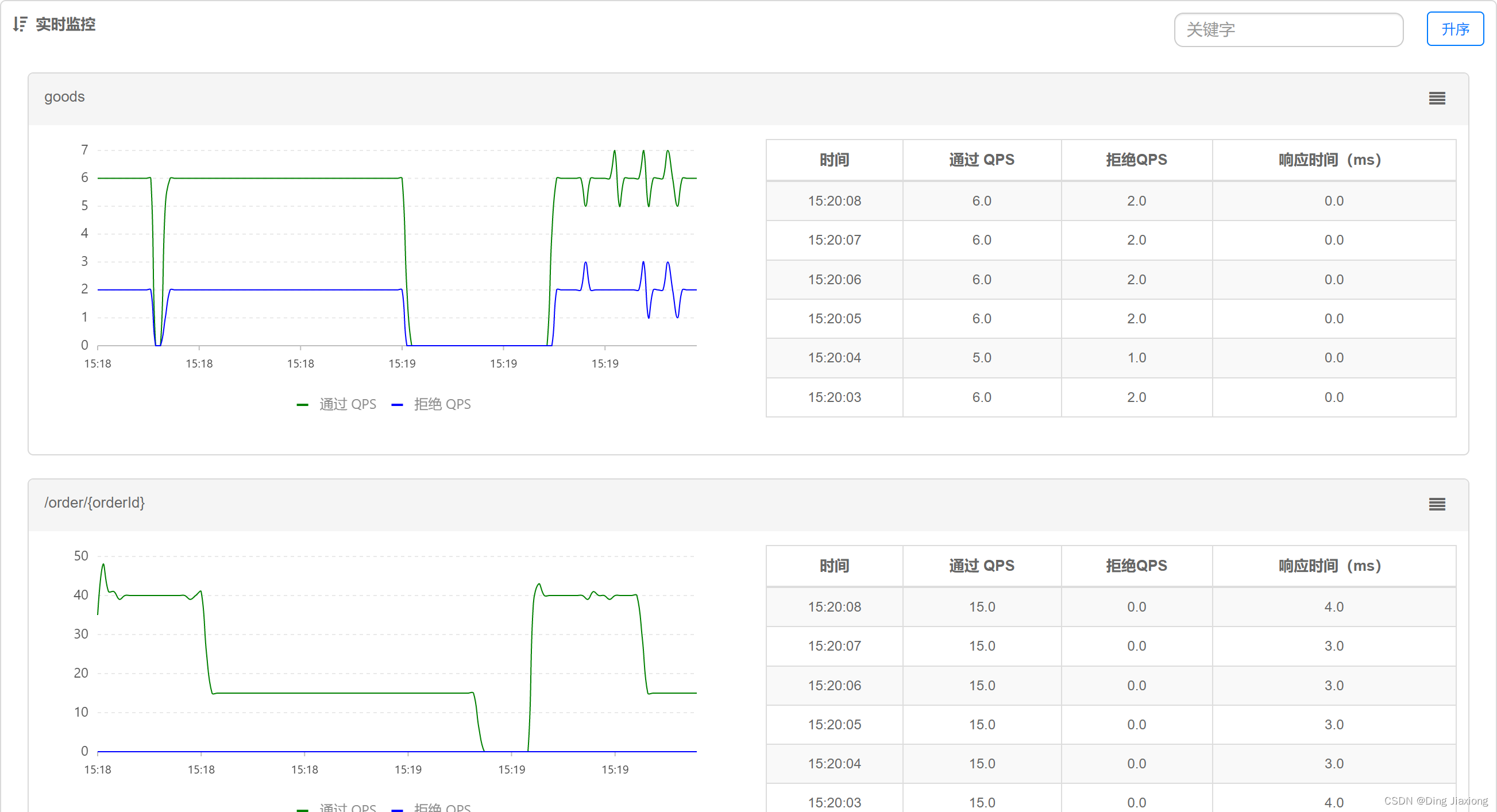The height and width of the screenshot is (812, 1497).
Task: Click the 实时监控 heading
Action: tap(65, 24)
